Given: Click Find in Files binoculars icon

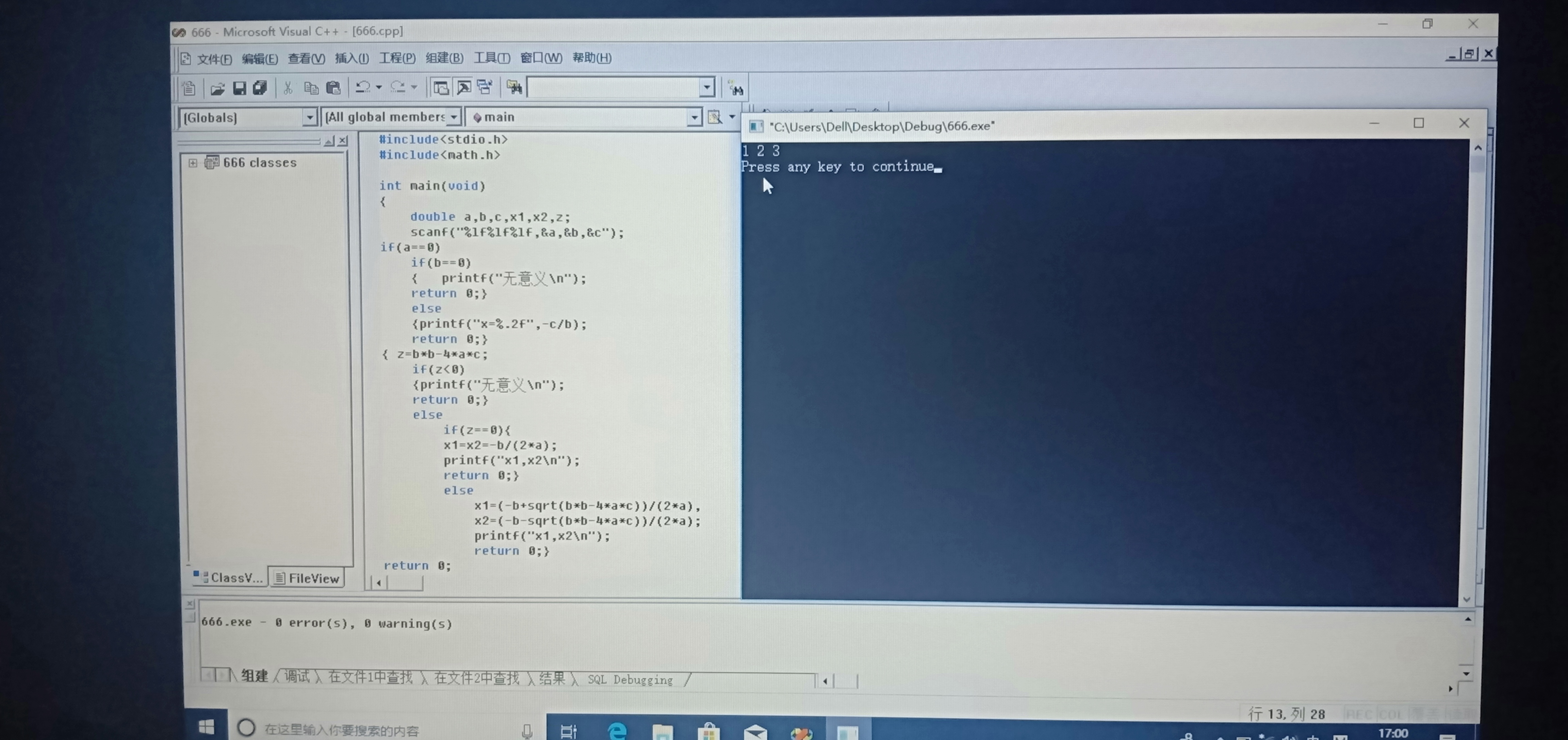Looking at the screenshot, I should click(514, 88).
